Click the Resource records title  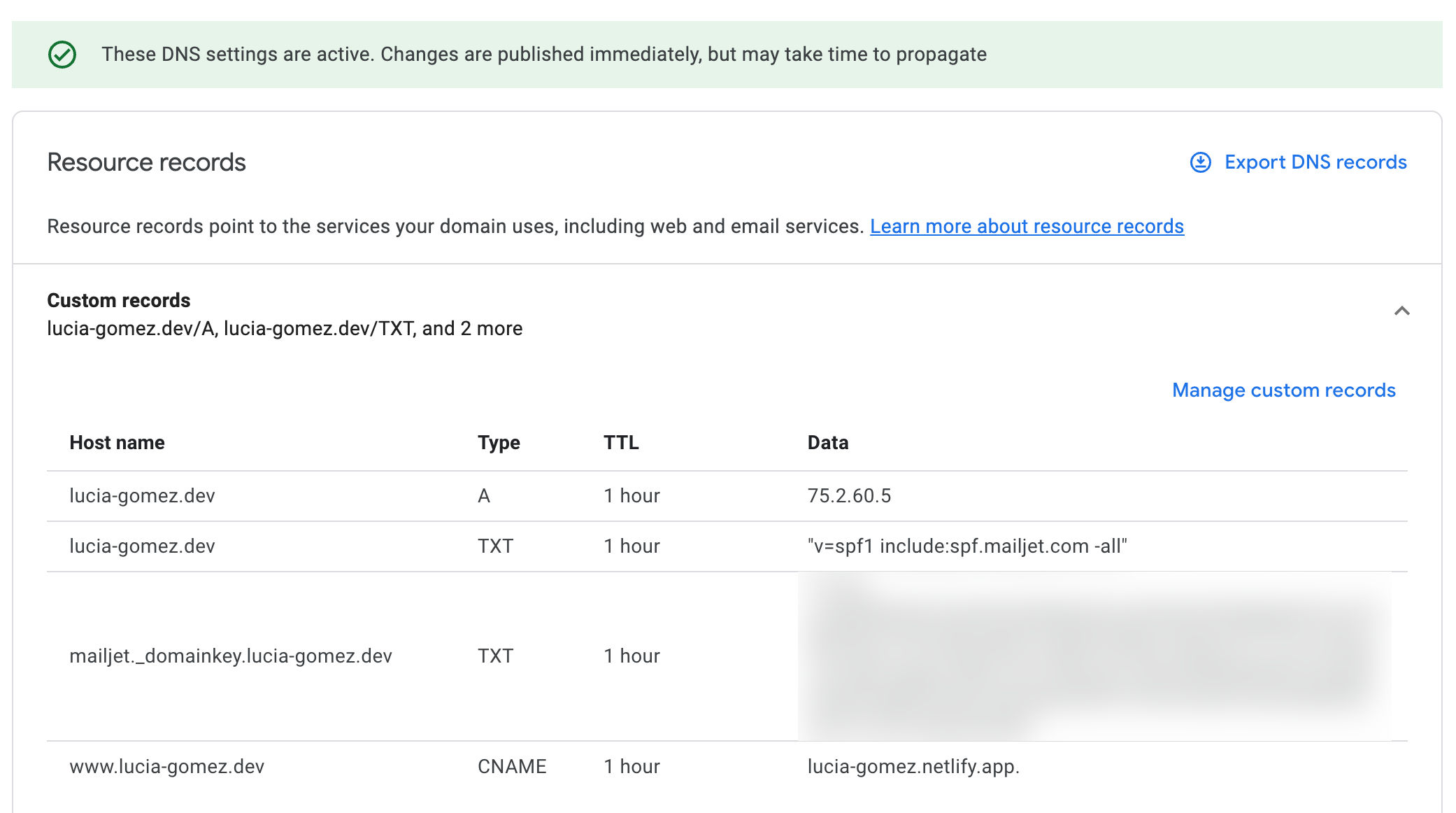click(x=147, y=162)
